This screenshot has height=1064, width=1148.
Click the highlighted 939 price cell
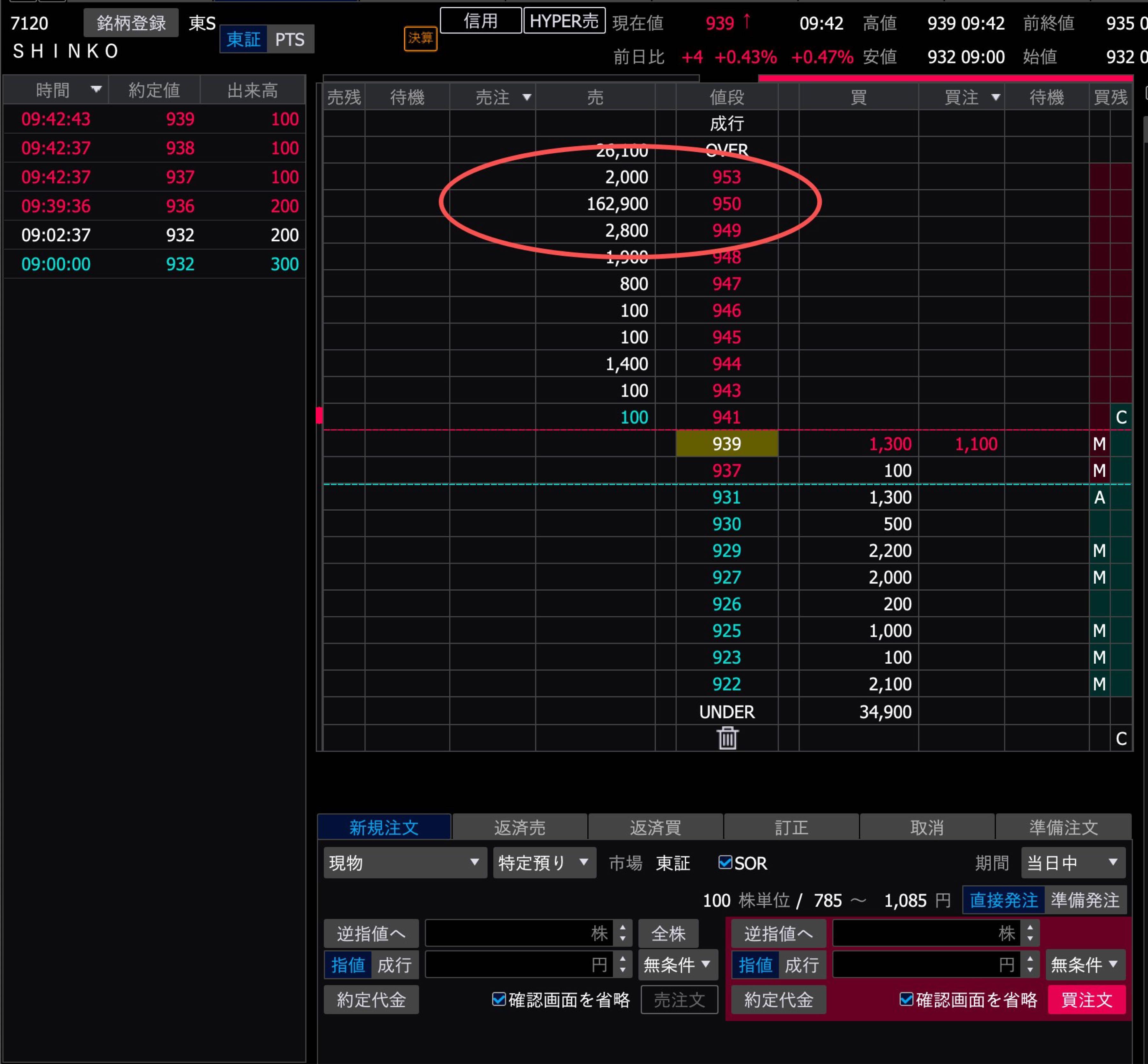pos(727,444)
